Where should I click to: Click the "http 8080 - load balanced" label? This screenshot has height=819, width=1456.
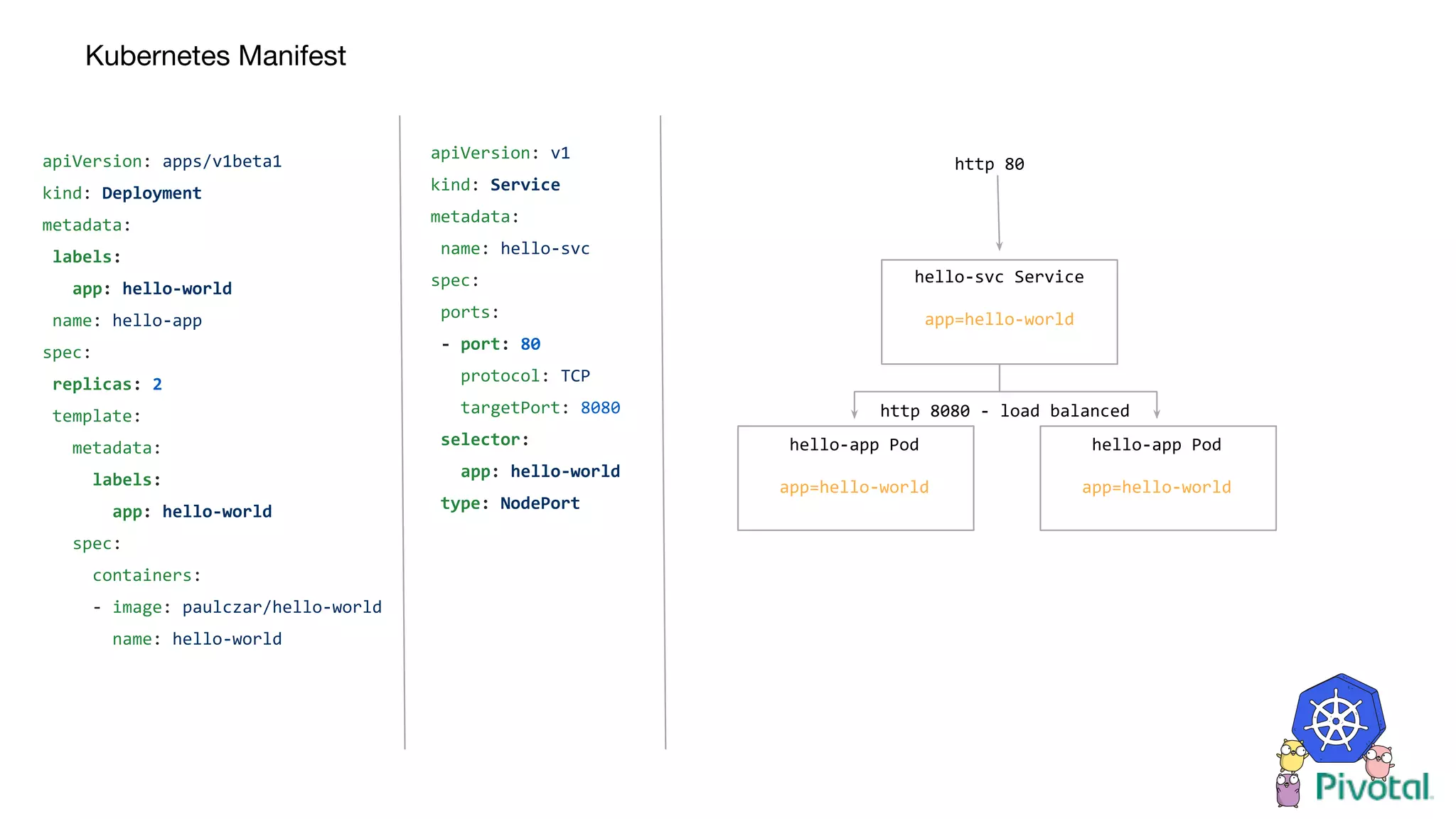pos(1004,411)
